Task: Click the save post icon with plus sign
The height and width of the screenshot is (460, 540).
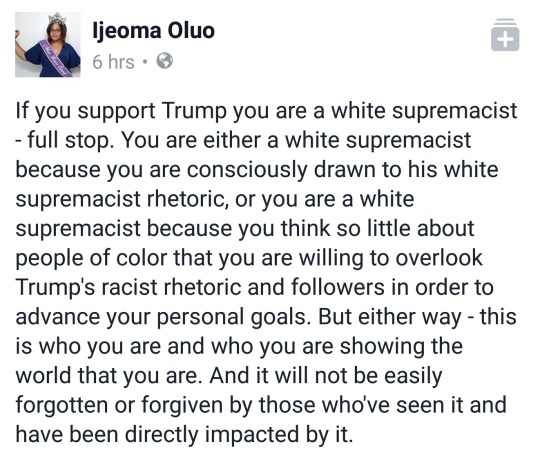Action: (x=505, y=34)
